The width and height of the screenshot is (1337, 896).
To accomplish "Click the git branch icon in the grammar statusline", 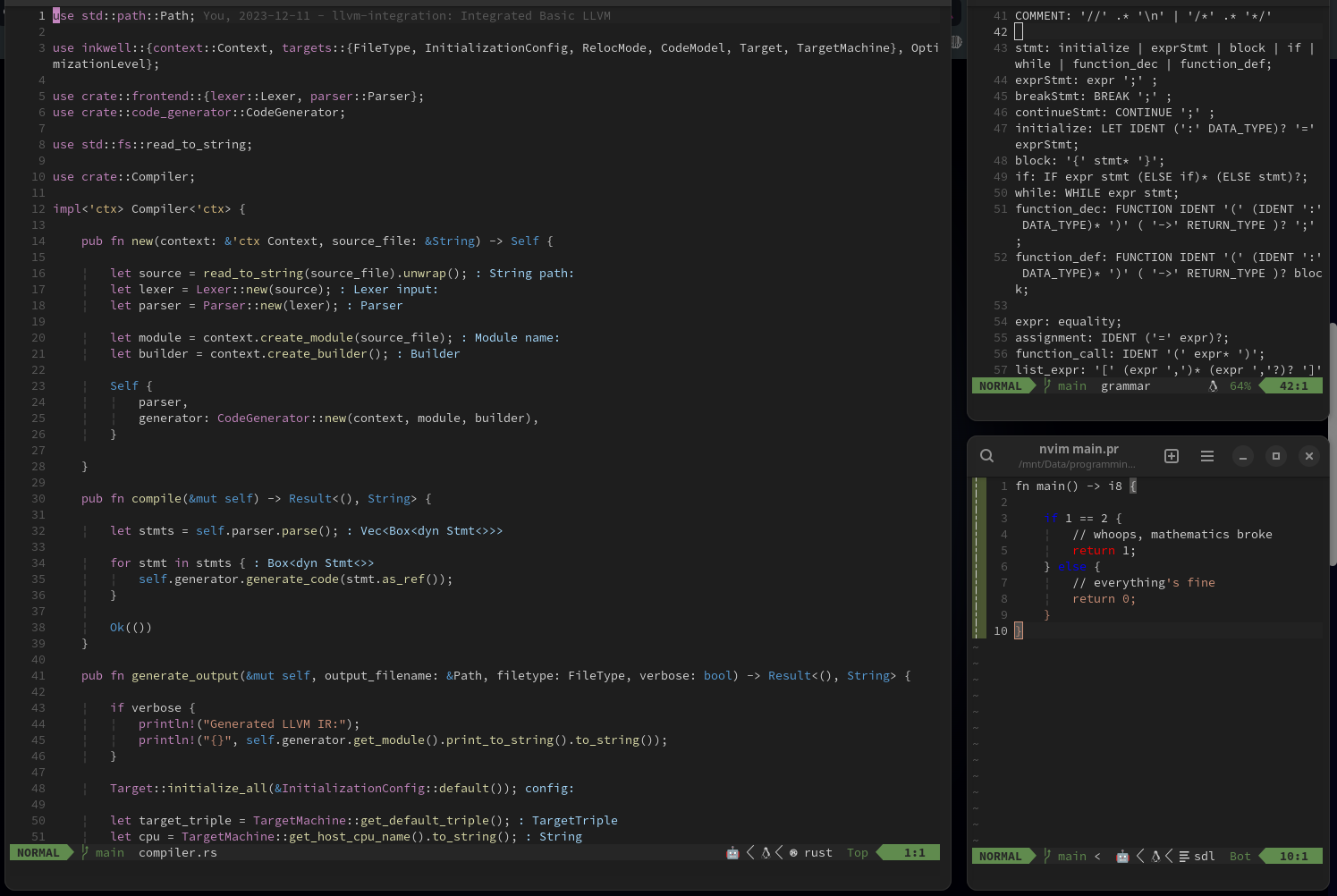I will coord(1047,386).
